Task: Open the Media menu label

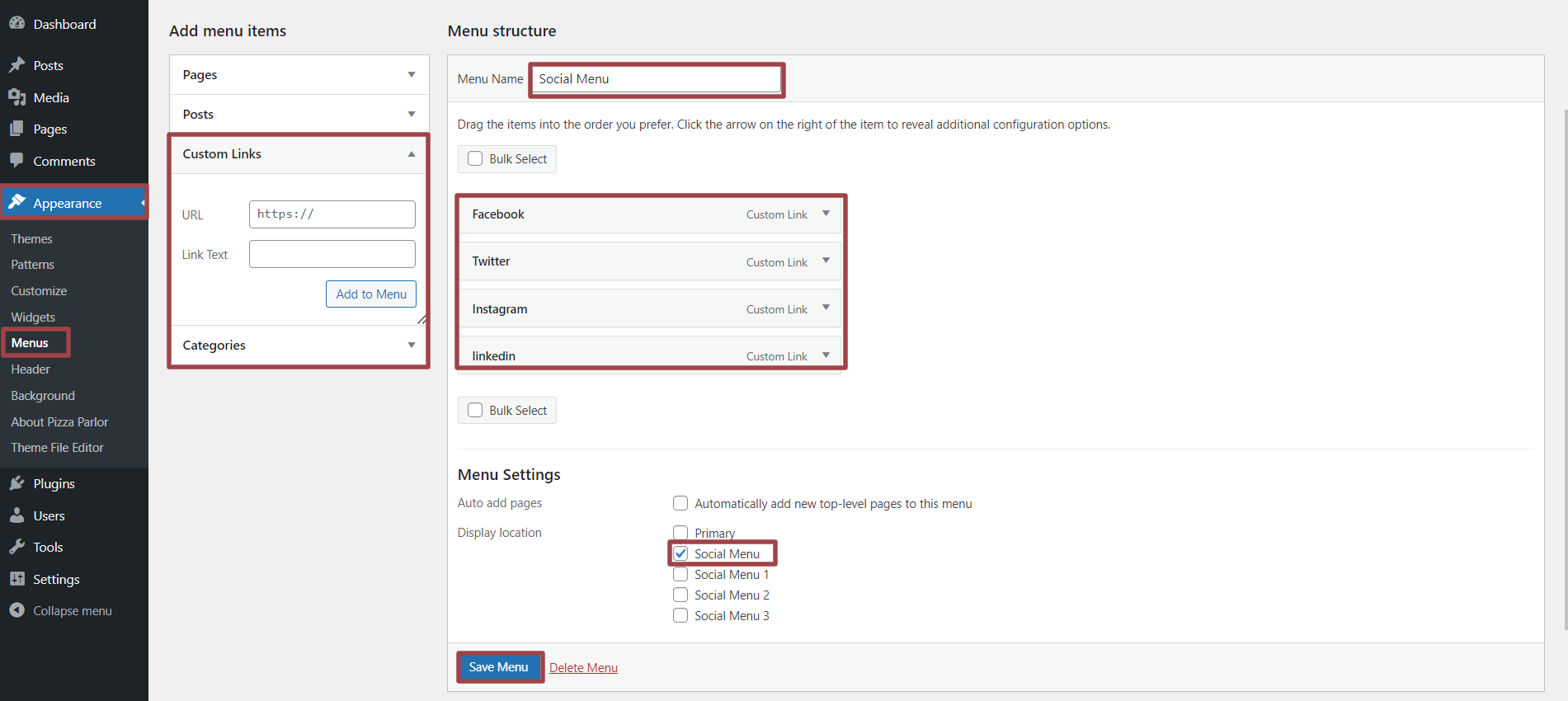Action: [51, 97]
